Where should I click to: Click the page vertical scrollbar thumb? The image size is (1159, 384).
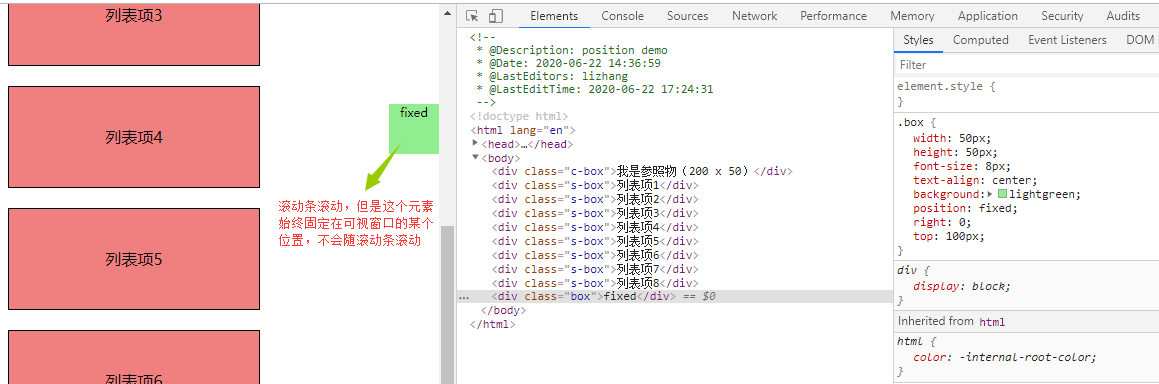coord(448,304)
